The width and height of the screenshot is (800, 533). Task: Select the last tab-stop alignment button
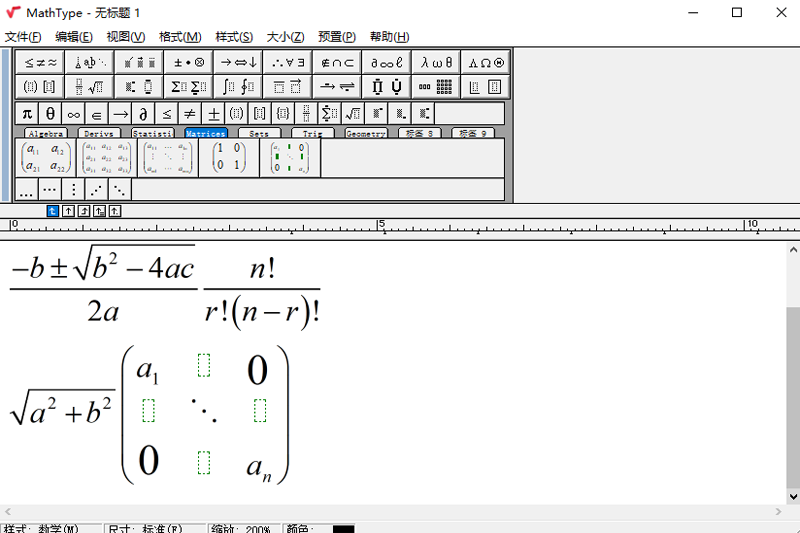(115, 211)
